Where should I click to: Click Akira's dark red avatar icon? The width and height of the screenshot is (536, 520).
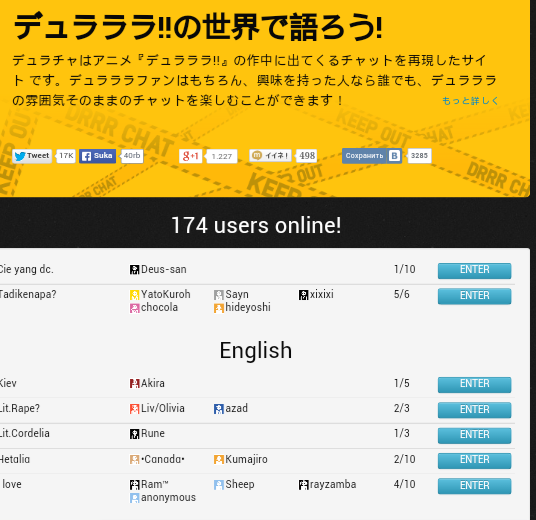click(135, 384)
